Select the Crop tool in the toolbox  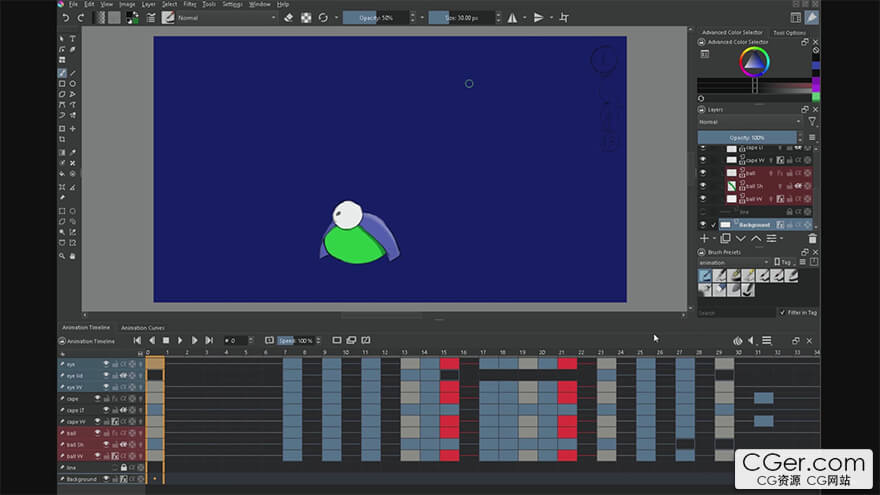(62, 139)
